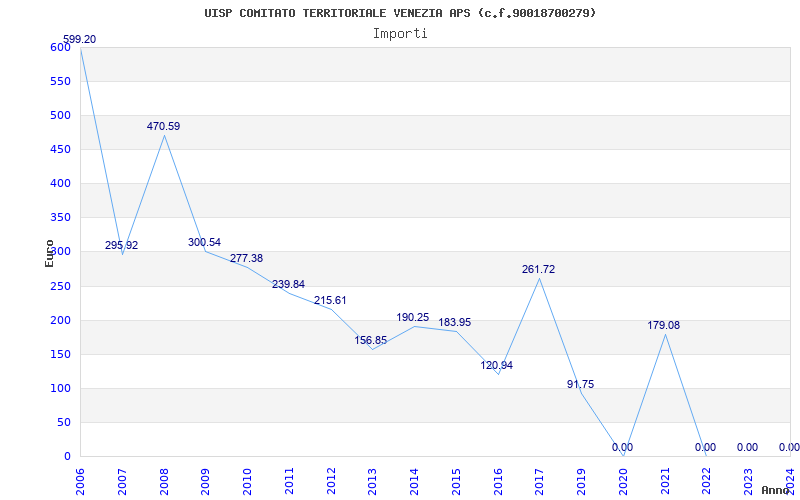The height and width of the screenshot is (500, 800).
Task: Click the 600 y-axis tick label
Action: [60, 47]
